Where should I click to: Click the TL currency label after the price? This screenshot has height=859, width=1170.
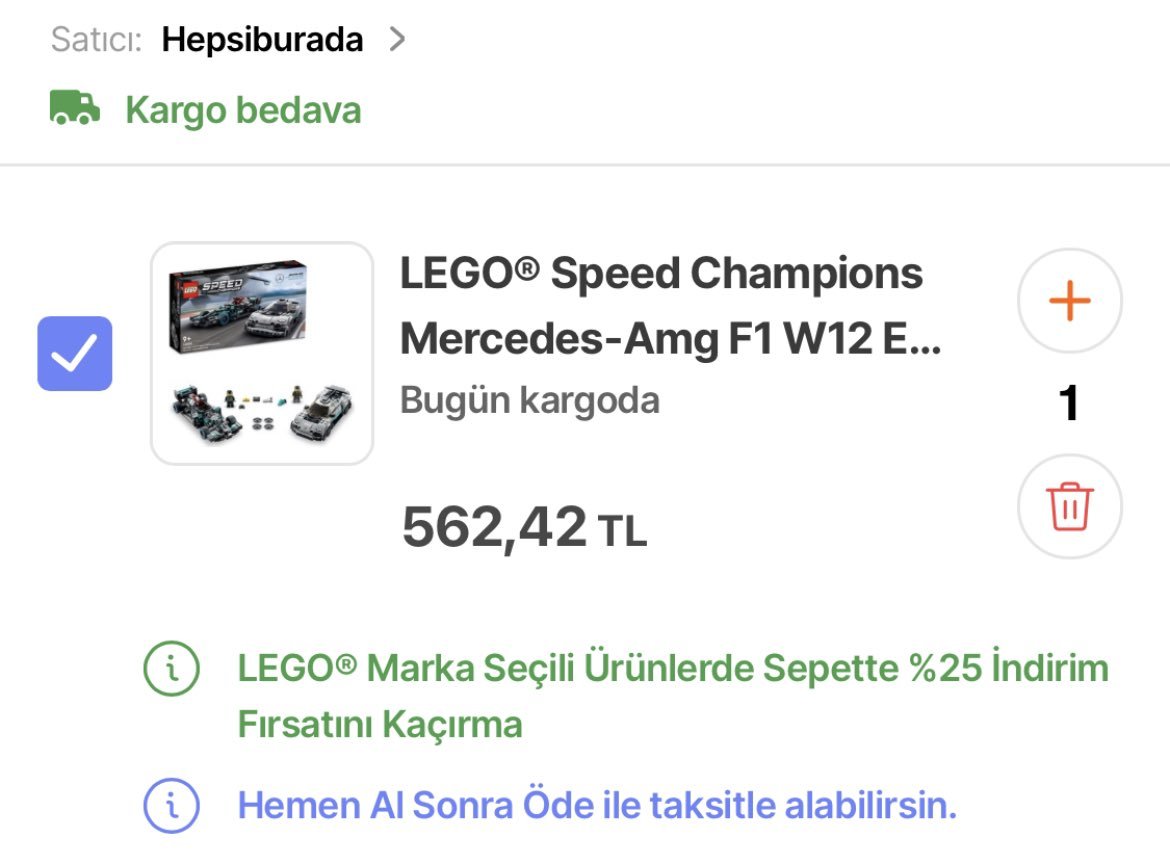click(622, 532)
